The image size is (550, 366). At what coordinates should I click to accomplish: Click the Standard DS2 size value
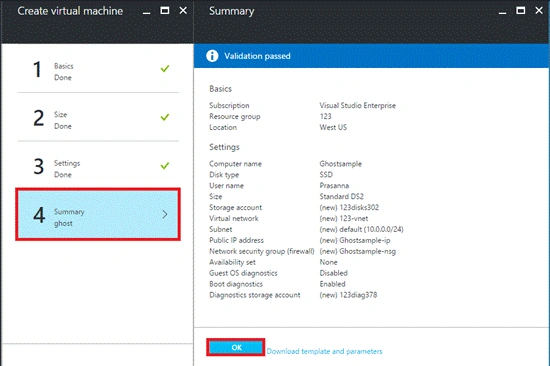click(341, 196)
